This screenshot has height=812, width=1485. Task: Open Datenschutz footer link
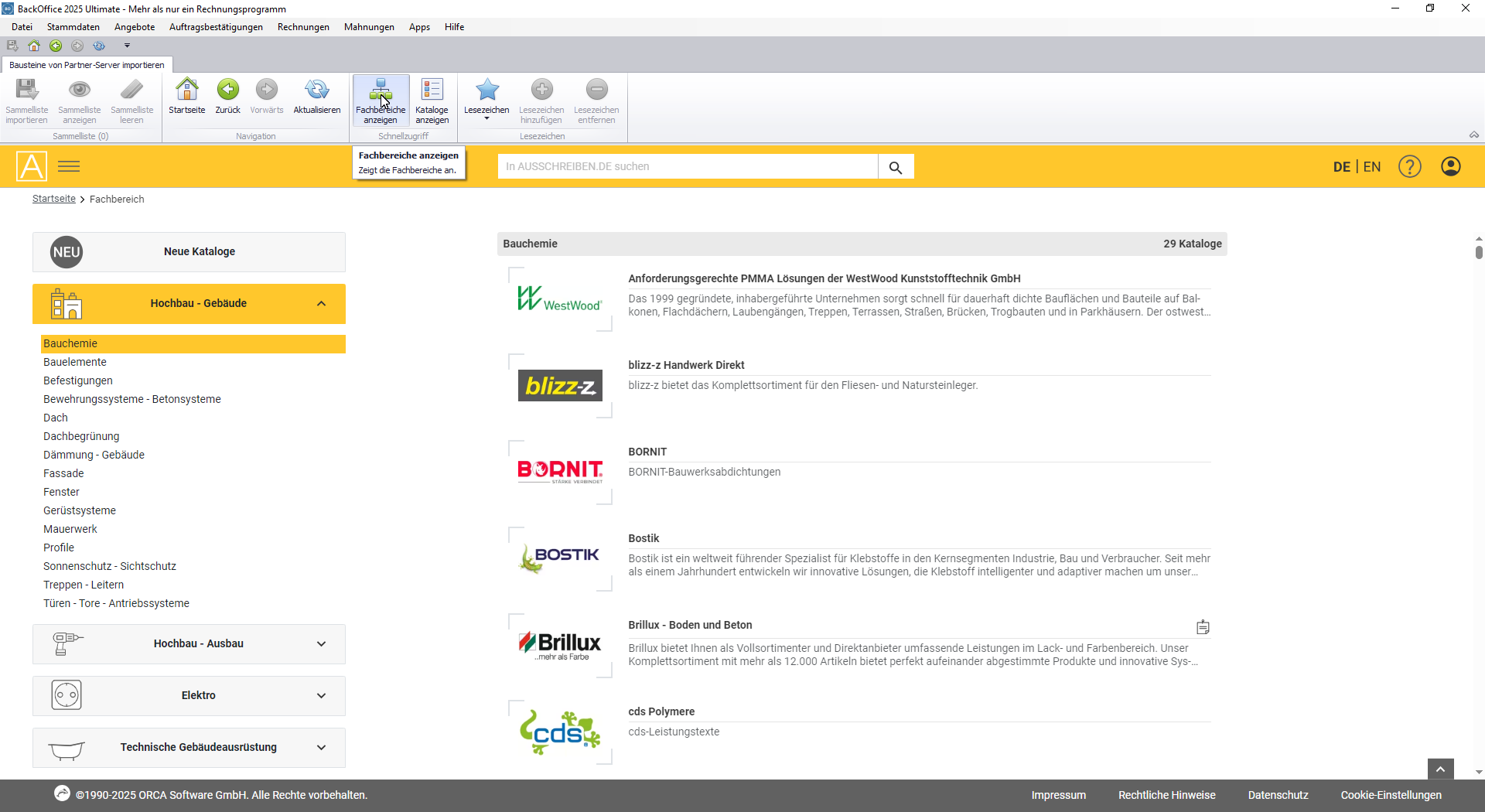click(x=1278, y=795)
